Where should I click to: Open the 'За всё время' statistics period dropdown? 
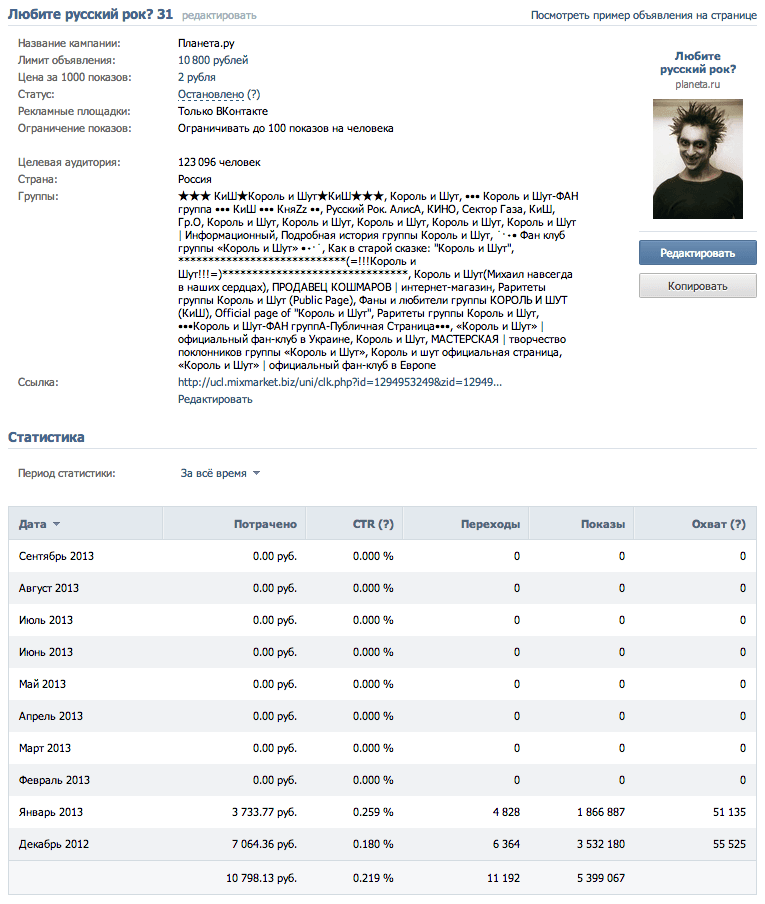[x=220, y=473]
